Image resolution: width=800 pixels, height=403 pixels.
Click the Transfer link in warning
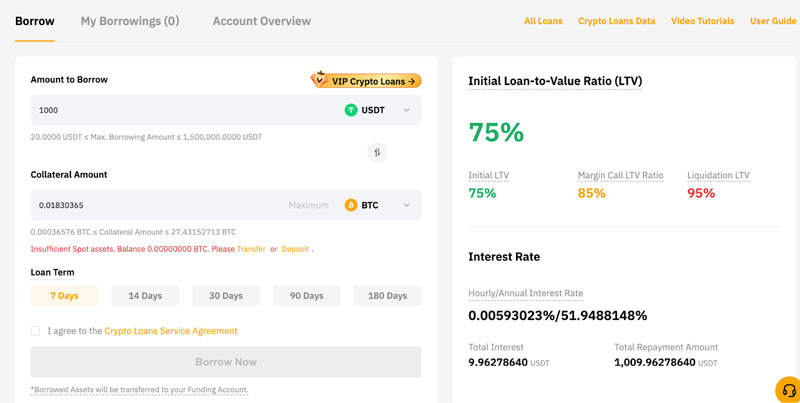coord(251,249)
